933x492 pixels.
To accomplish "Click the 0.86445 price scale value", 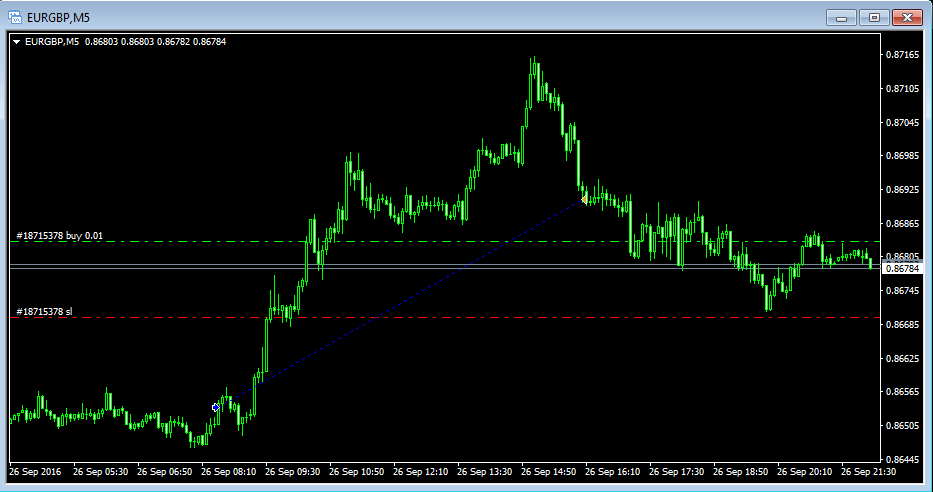I will click(903, 460).
